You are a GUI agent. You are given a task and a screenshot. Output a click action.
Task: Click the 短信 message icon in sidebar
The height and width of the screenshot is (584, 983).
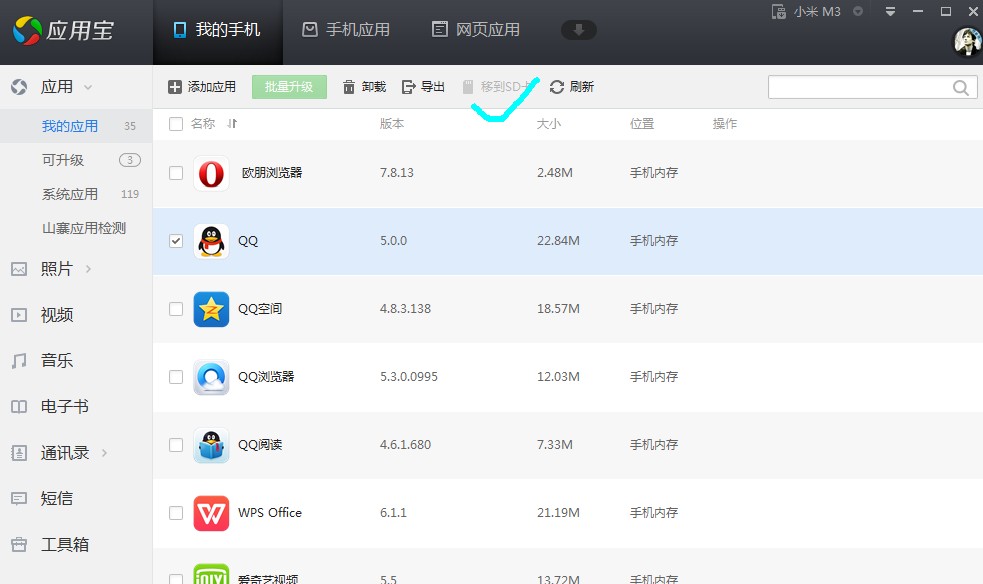(19, 498)
